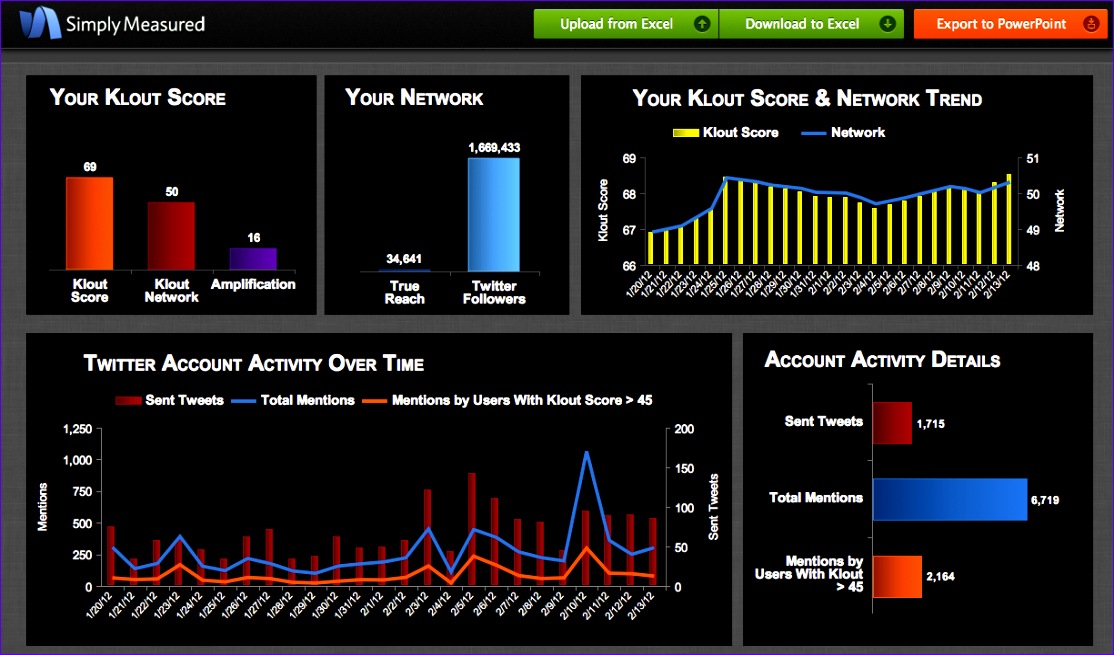Screen dimensions: 1114x655
Task: Click the blue Network legend line icon
Action: point(815,132)
